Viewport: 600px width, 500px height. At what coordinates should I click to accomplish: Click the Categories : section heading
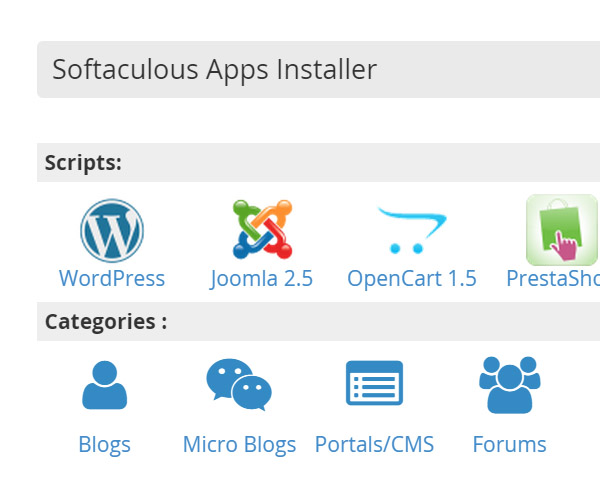click(x=318, y=321)
